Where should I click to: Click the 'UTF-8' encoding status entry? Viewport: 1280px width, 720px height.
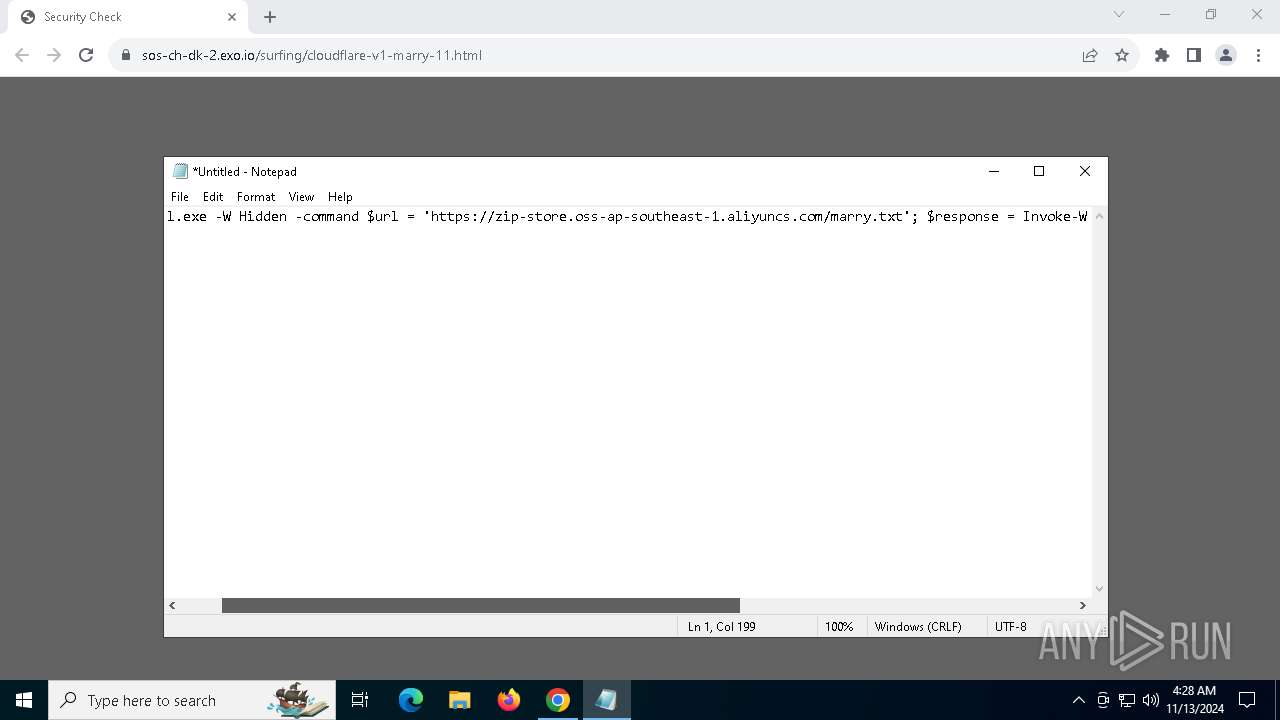(x=1011, y=626)
